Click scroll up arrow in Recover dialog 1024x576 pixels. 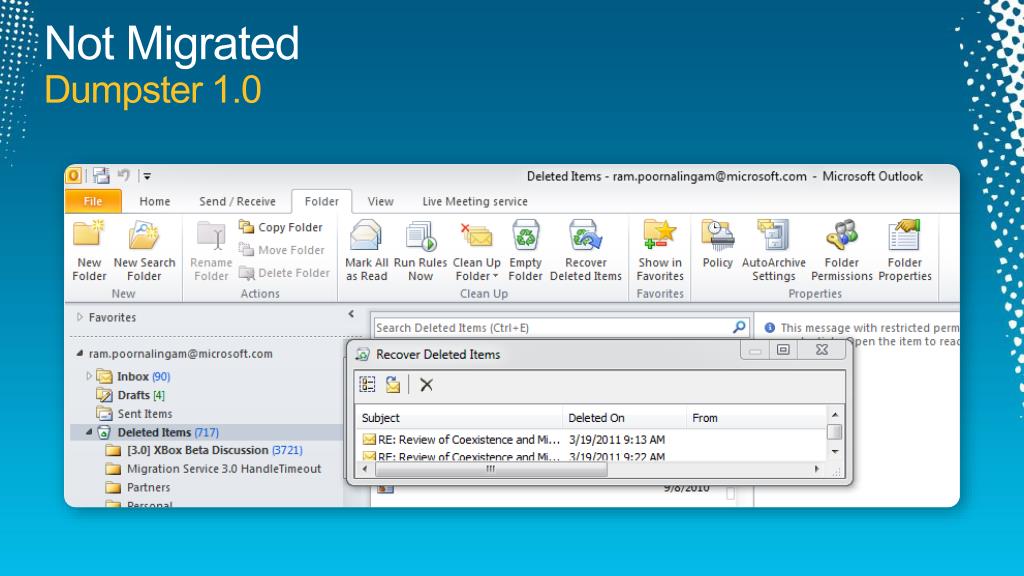click(835, 415)
